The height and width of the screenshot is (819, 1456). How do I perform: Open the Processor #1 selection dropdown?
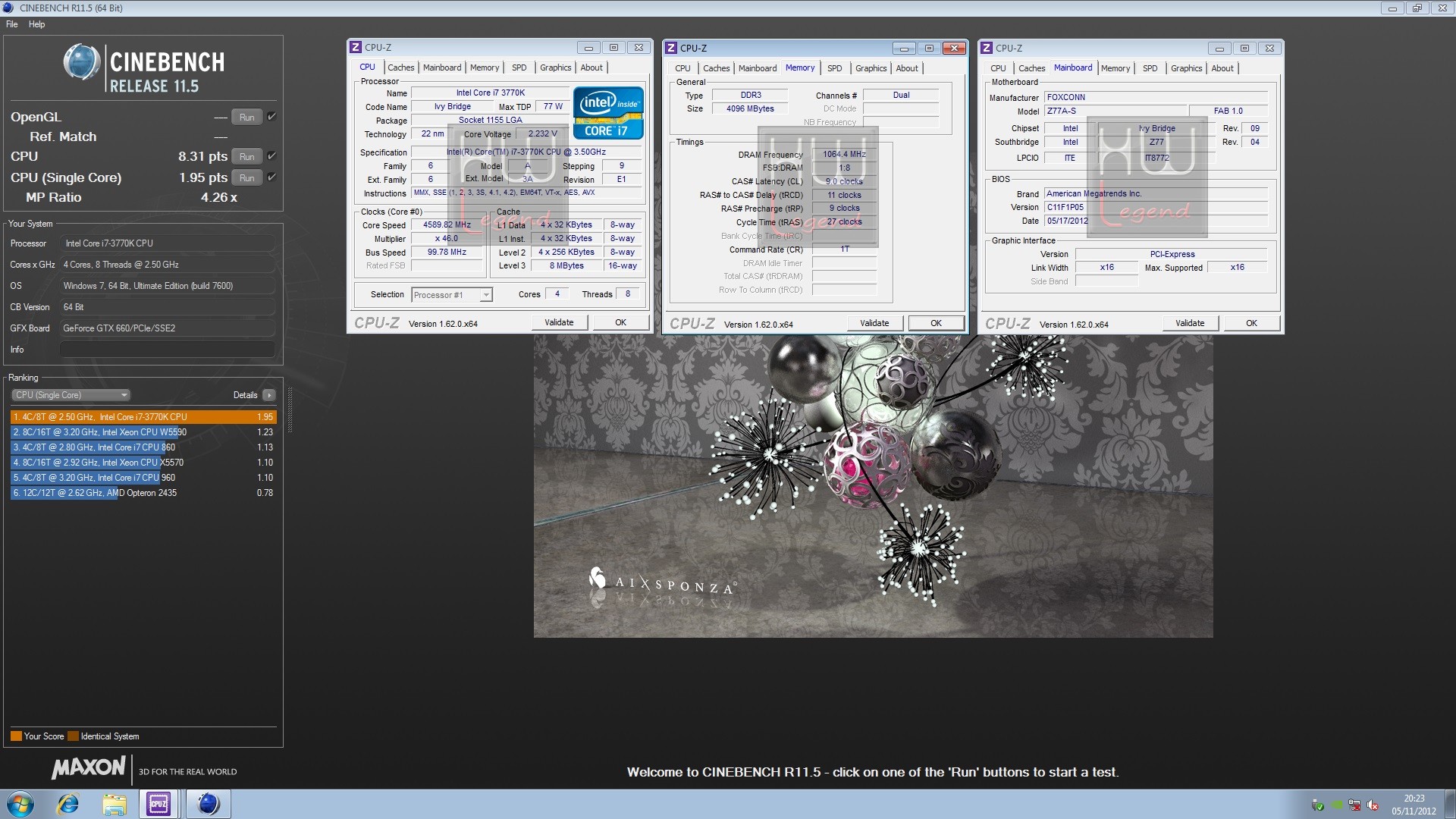[452, 295]
